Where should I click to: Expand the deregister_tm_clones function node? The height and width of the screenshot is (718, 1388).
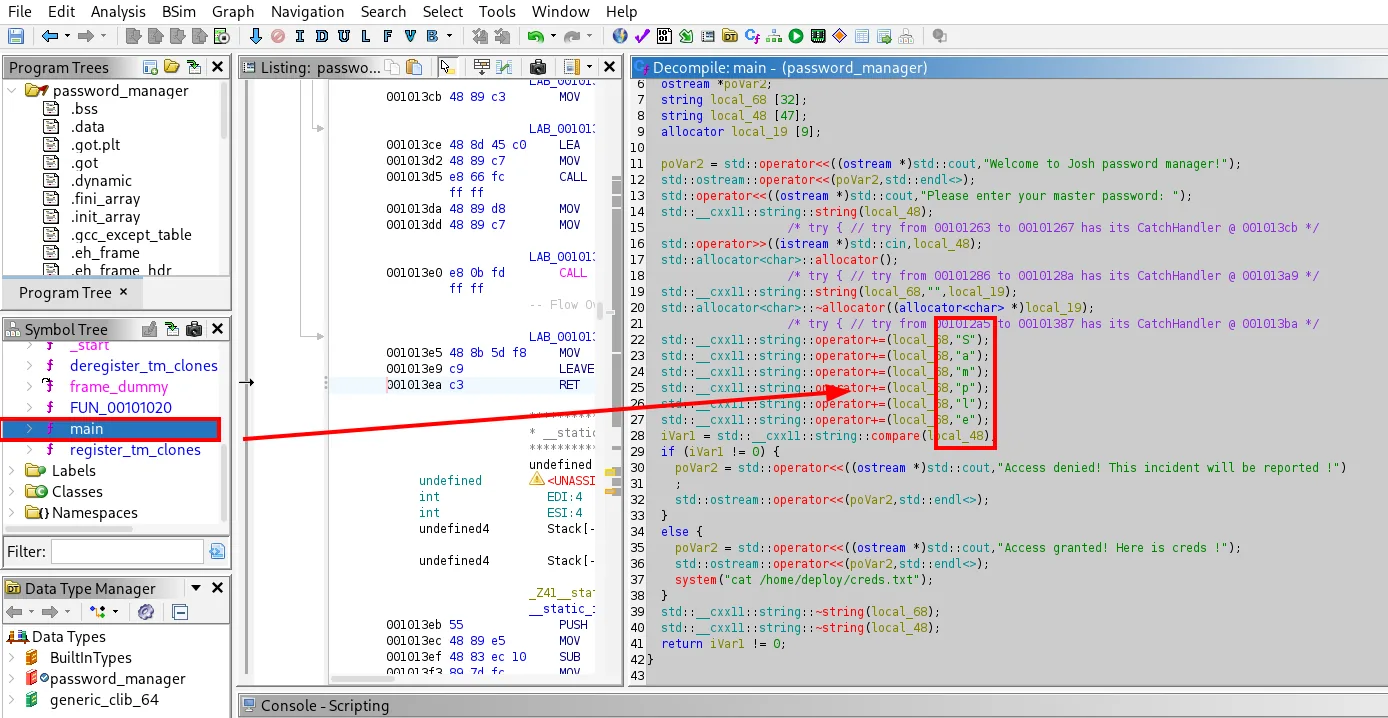tap(29, 365)
